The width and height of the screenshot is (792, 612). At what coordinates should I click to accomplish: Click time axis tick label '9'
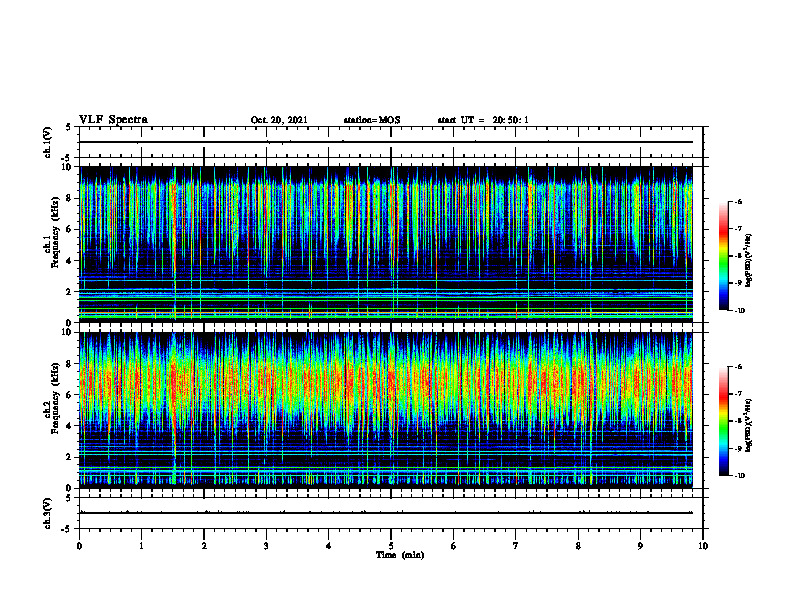(640, 546)
